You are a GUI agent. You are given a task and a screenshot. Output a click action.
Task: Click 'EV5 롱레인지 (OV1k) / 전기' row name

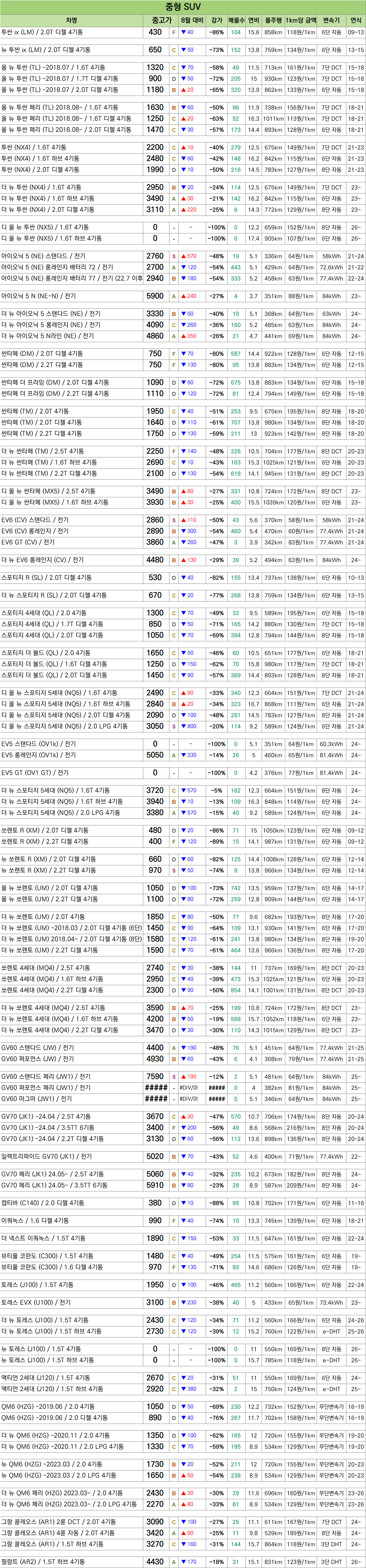(x=38, y=755)
